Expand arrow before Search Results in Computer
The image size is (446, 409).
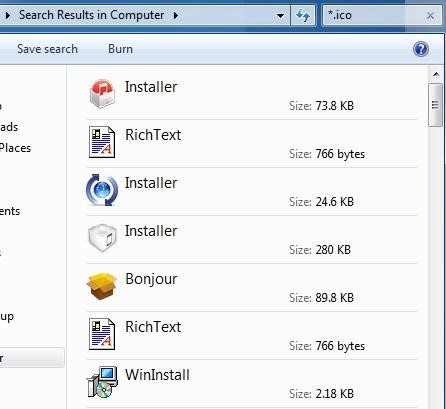coord(8,15)
